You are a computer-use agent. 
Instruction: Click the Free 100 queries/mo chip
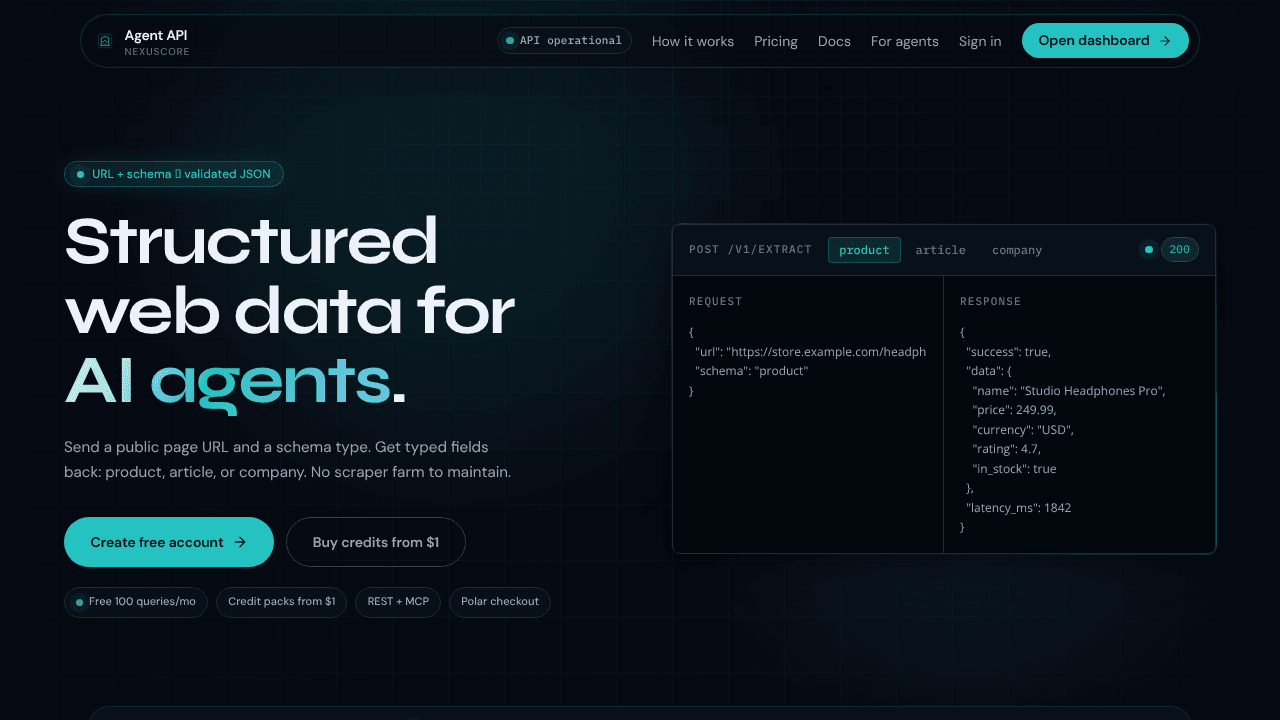pyautogui.click(x=136, y=602)
